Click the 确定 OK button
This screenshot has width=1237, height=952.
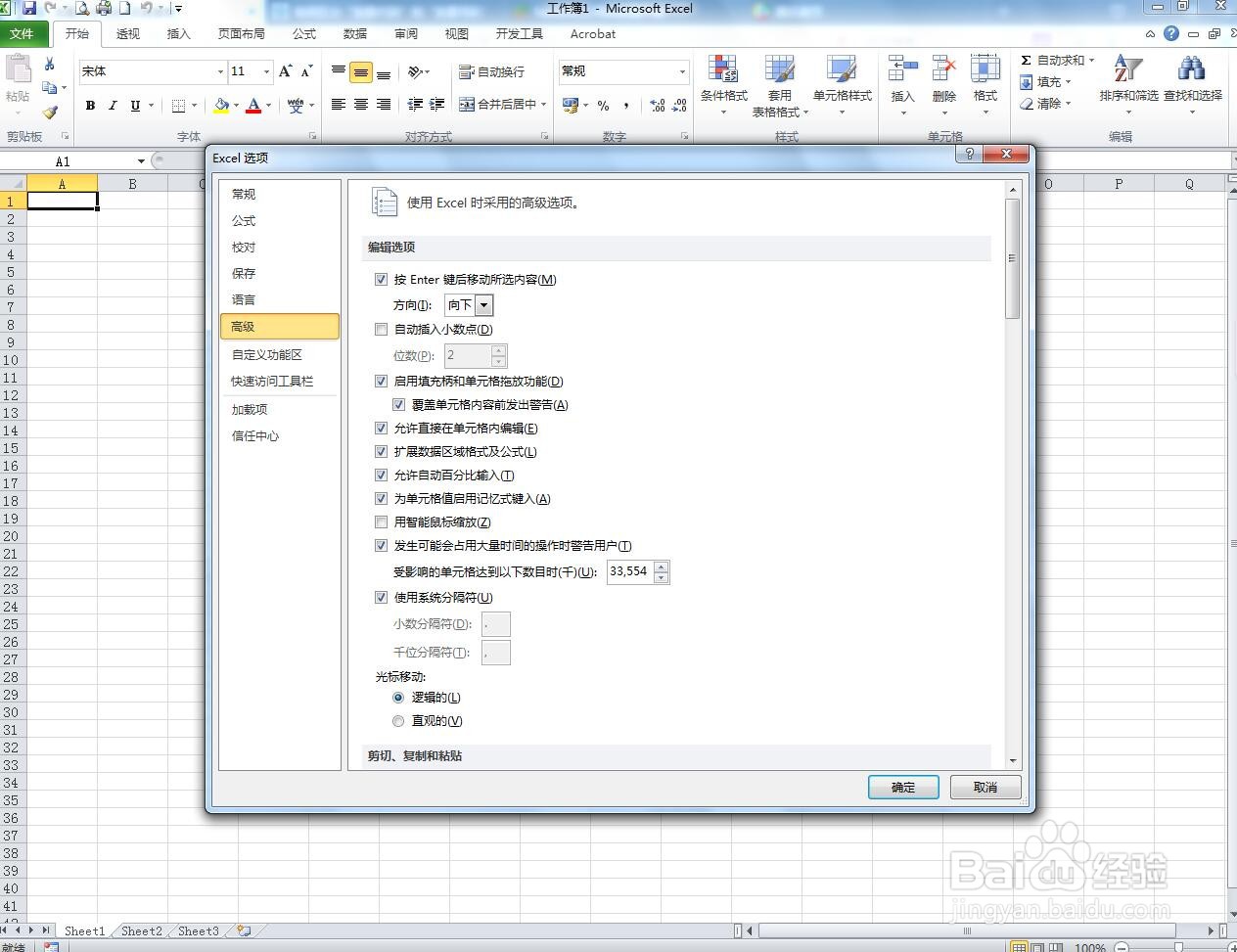[903, 787]
